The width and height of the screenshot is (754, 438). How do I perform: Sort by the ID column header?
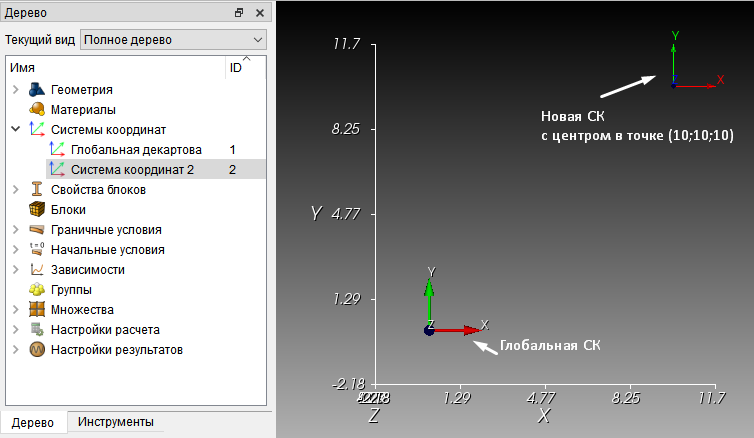[x=245, y=68]
